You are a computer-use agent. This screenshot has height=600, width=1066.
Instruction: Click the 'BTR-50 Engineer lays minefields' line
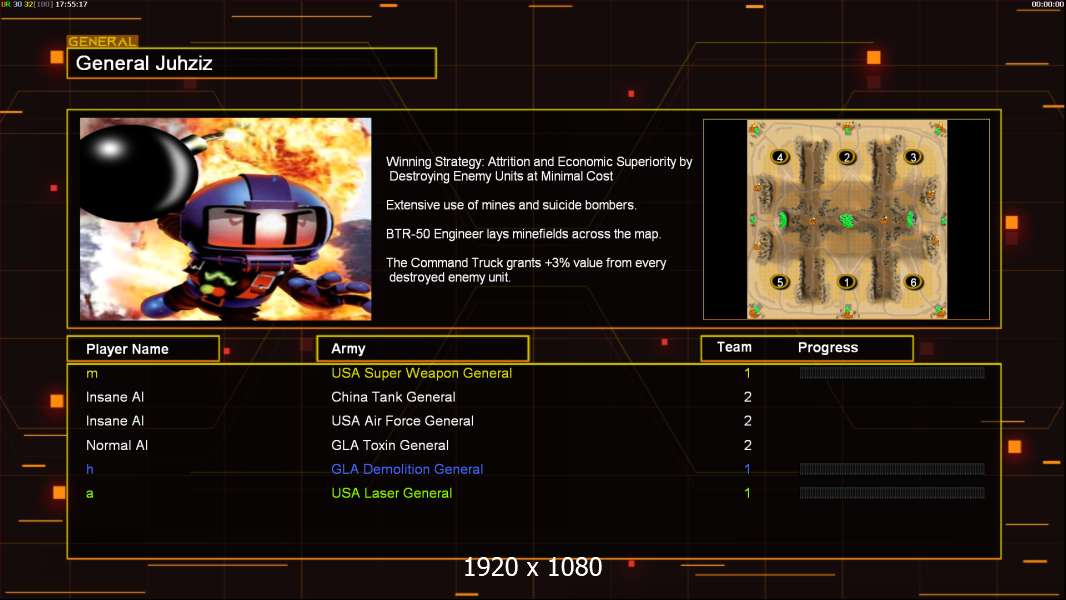pyautogui.click(x=523, y=234)
